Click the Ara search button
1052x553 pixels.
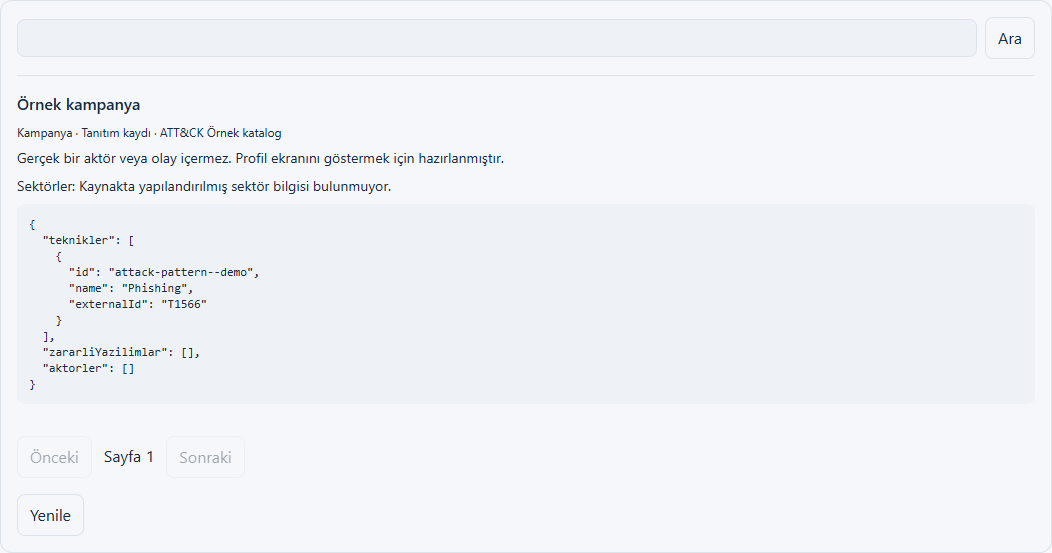tap(1010, 38)
